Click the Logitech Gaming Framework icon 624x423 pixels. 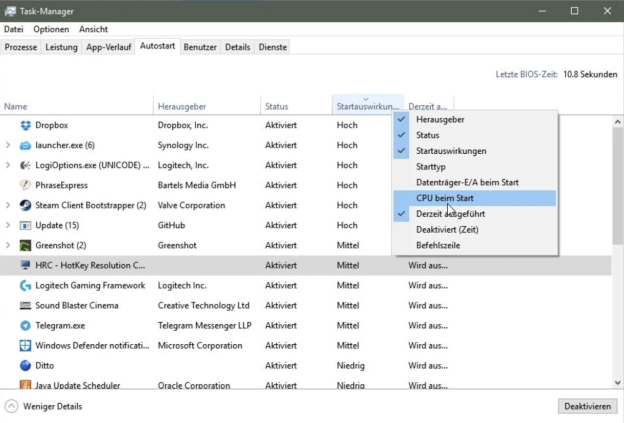point(25,285)
